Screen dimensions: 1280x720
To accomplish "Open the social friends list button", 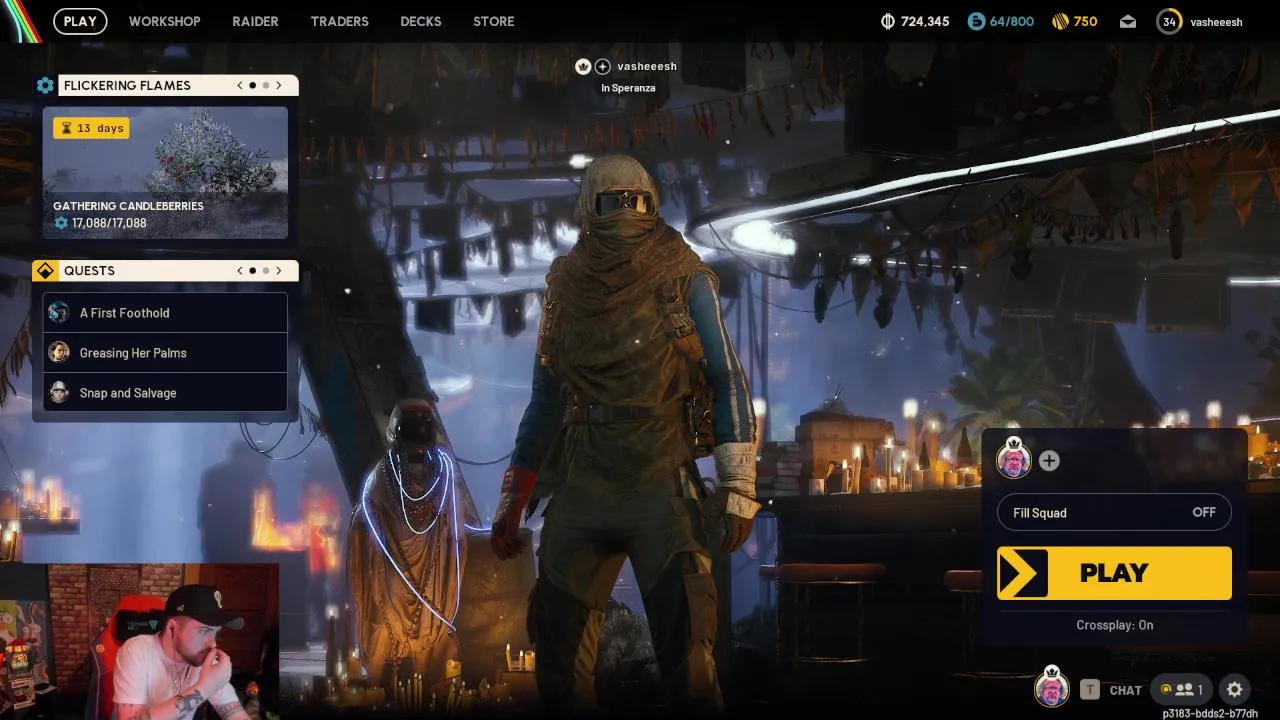I will (x=1181, y=689).
